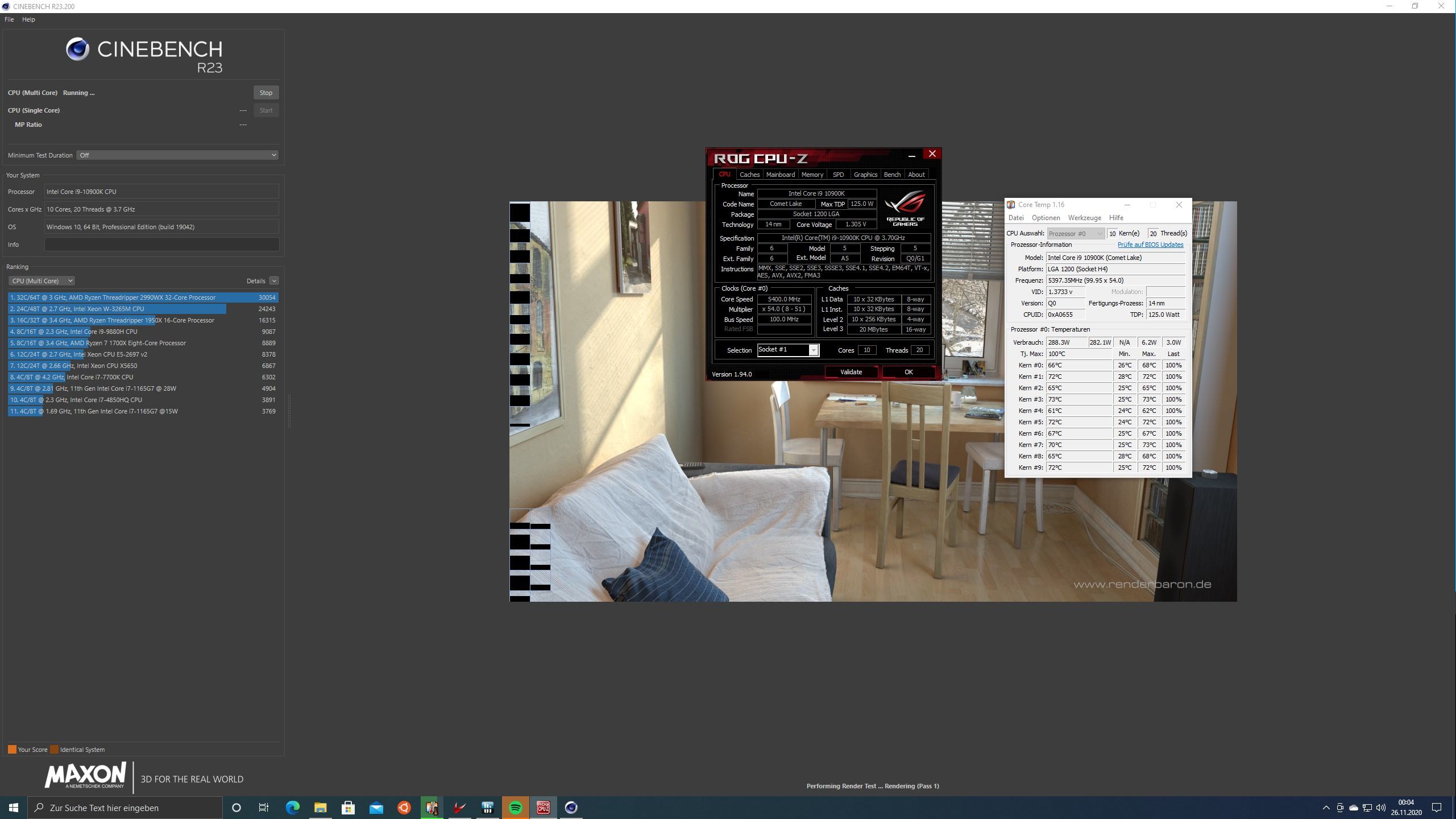This screenshot has height=819, width=1456.
Task: Open the Datei menu in Core Temp
Action: [x=1016, y=218]
